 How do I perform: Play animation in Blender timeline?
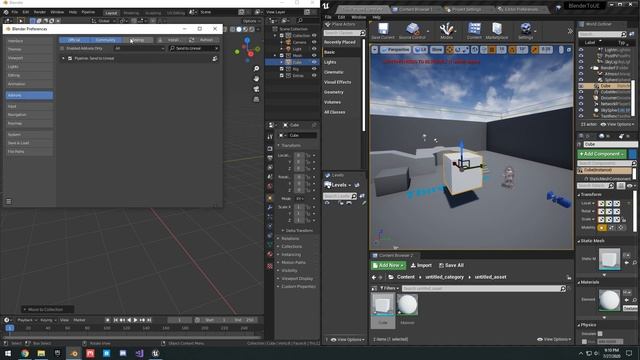coord(136,320)
